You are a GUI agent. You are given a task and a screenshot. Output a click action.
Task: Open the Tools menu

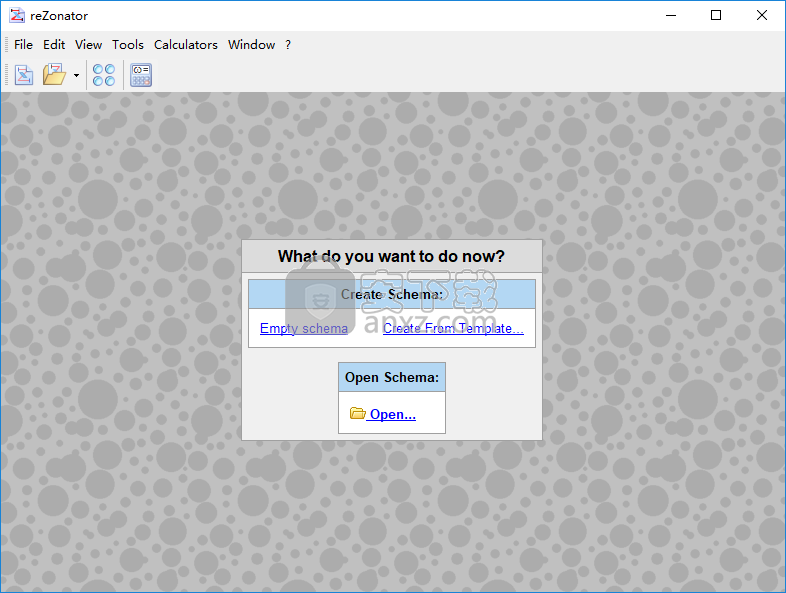pyautogui.click(x=127, y=45)
